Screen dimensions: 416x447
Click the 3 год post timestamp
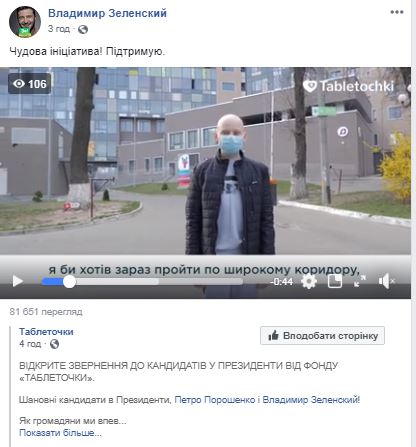(x=59, y=29)
